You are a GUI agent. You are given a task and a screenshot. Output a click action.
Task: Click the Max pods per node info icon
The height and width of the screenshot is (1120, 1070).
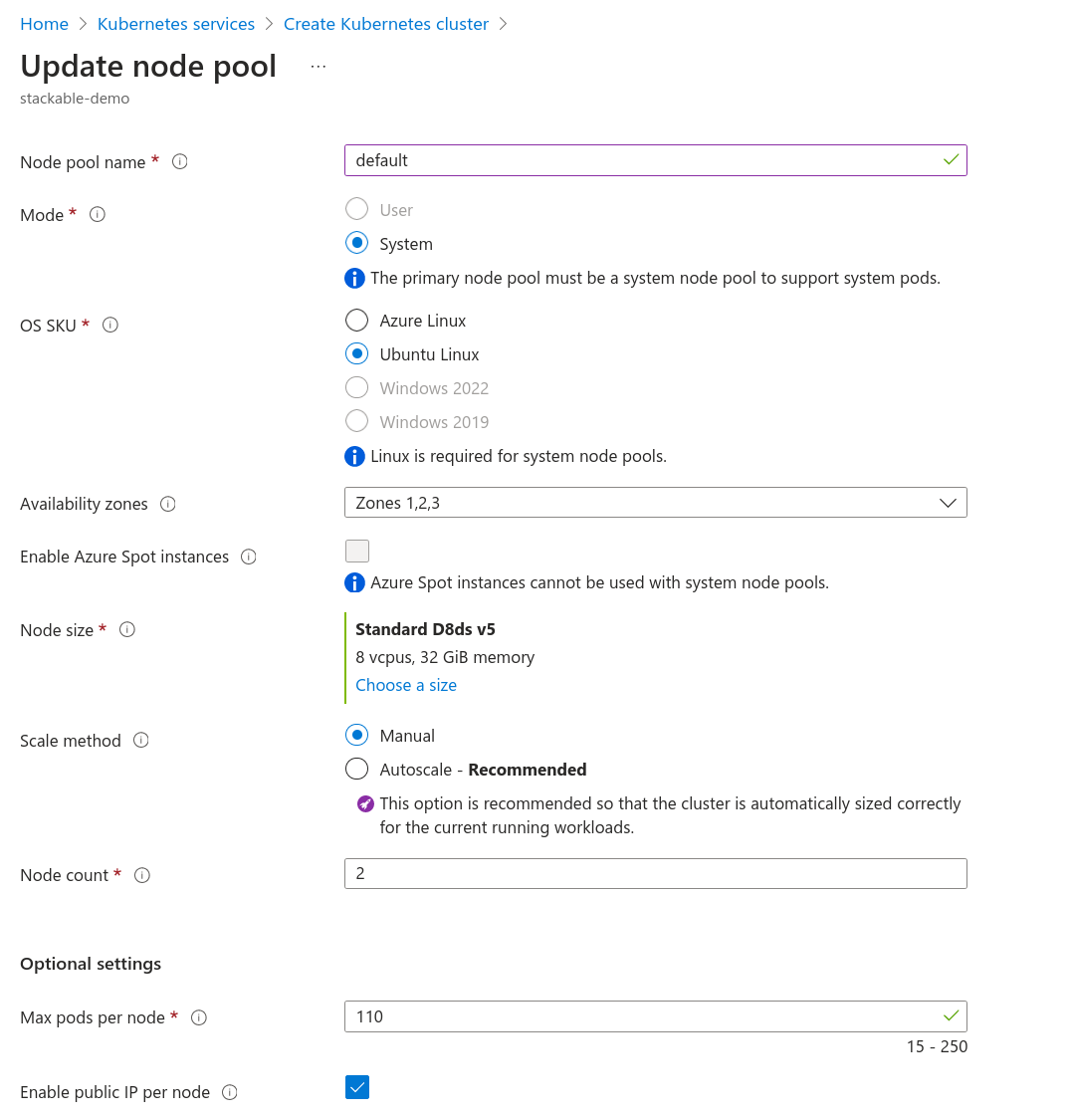(x=199, y=1017)
